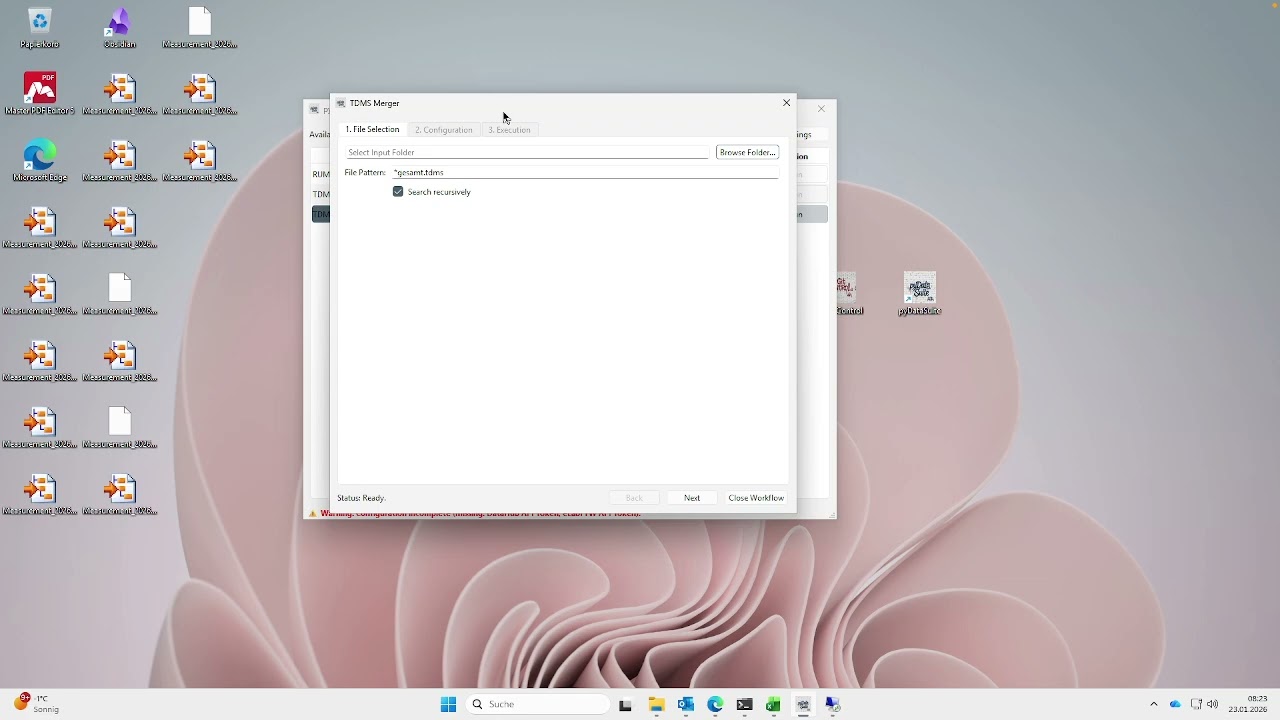
Task: Open Outlook from the taskbar
Action: point(686,705)
